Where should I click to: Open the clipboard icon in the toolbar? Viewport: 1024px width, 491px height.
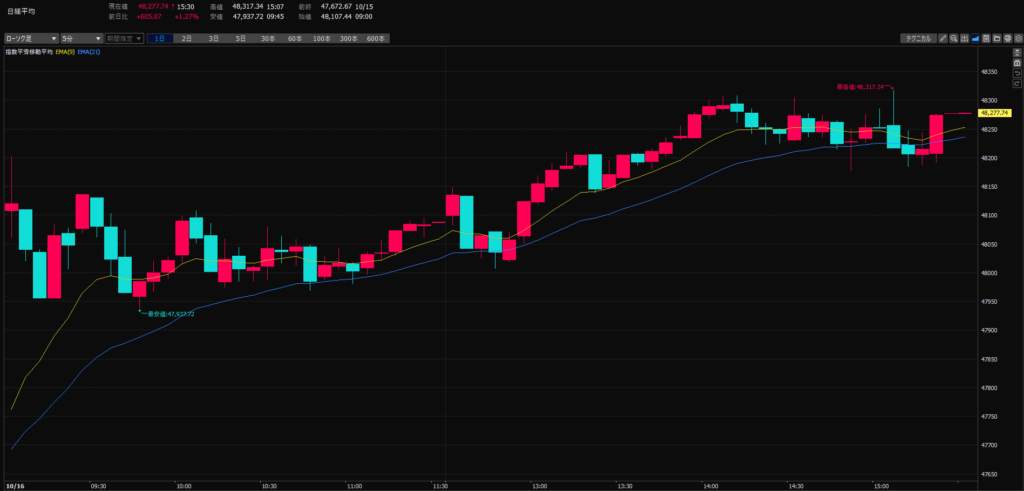coord(986,38)
